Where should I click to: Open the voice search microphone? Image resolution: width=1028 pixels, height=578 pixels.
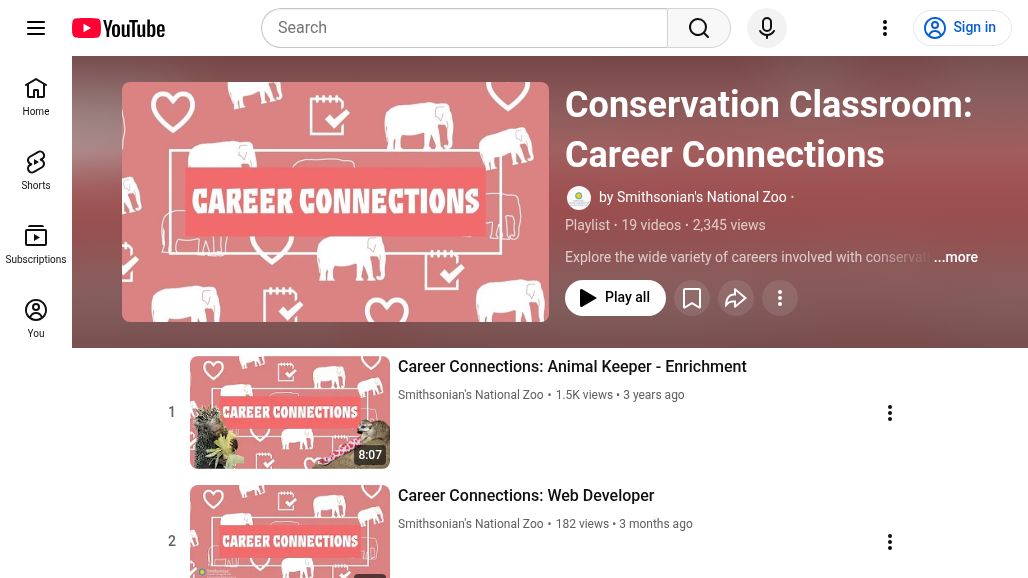click(x=767, y=27)
